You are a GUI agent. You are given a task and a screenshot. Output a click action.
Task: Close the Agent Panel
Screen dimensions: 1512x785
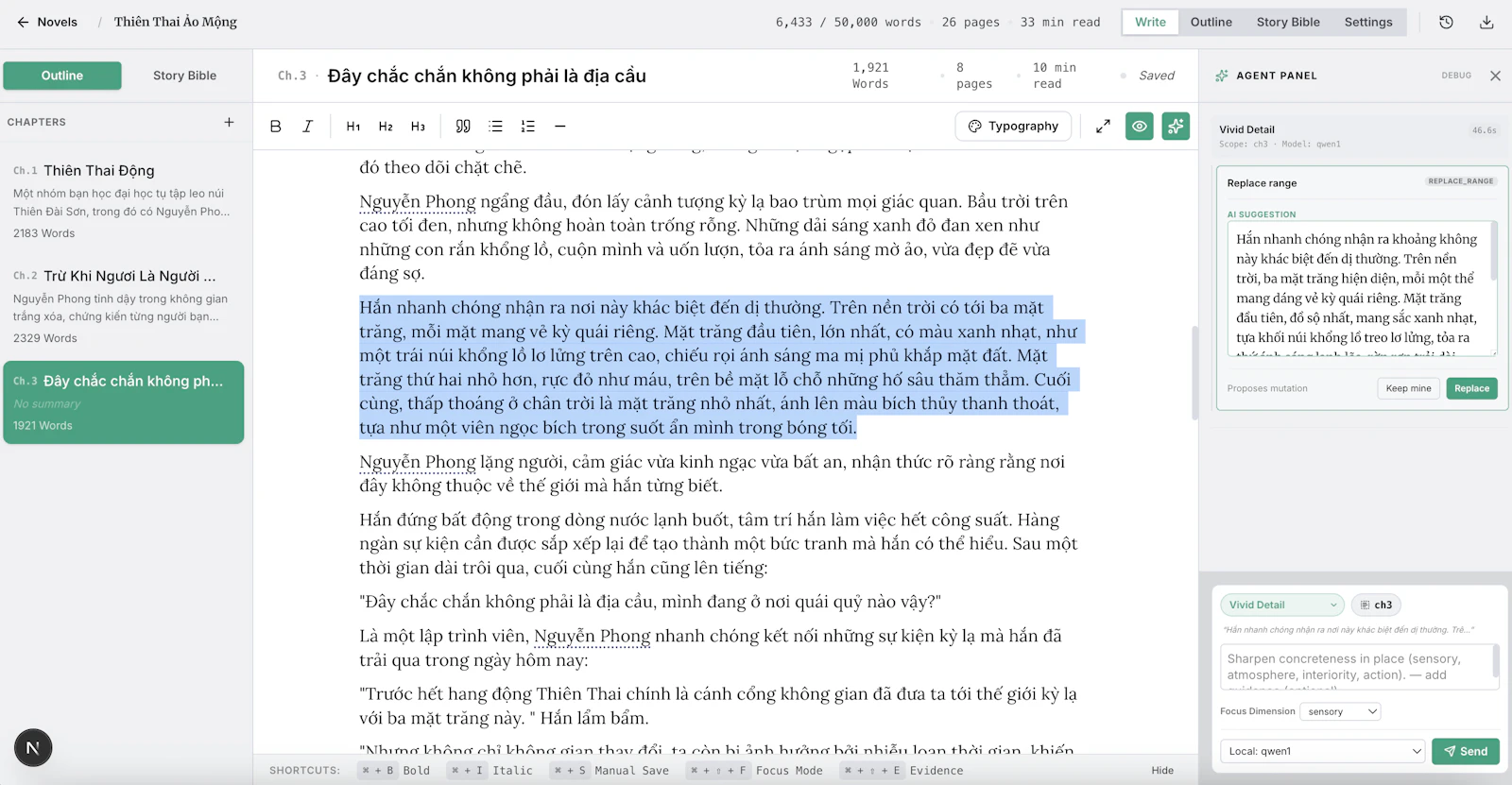click(x=1495, y=76)
